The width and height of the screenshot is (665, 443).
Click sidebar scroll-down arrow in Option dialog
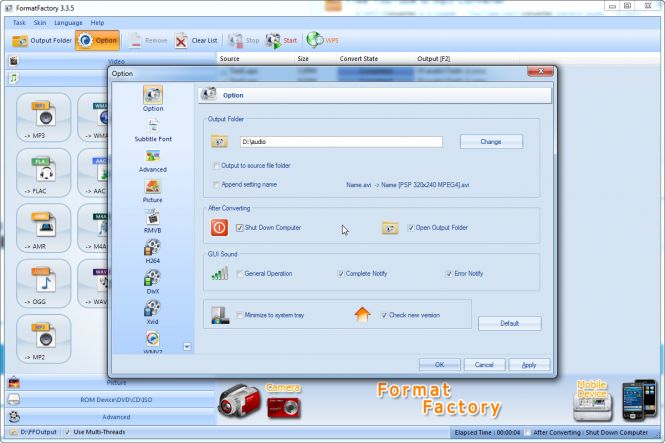187,347
